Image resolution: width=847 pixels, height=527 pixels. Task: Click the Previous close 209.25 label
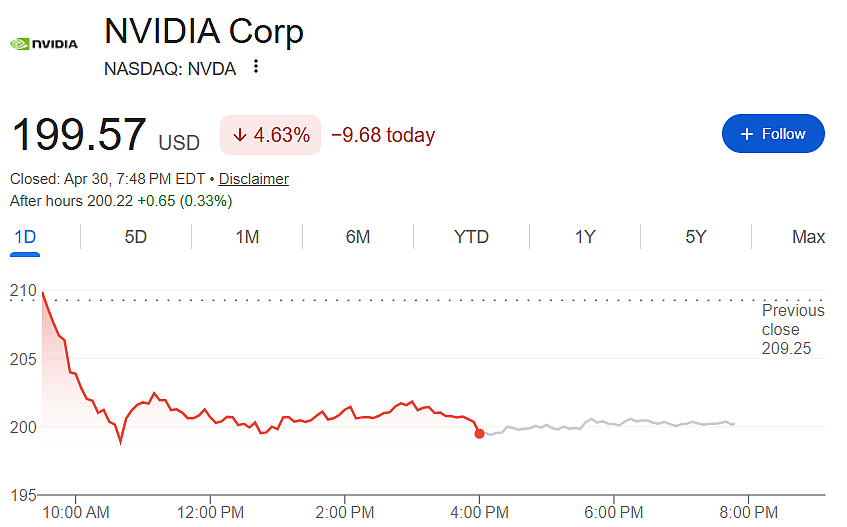click(x=793, y=329)
